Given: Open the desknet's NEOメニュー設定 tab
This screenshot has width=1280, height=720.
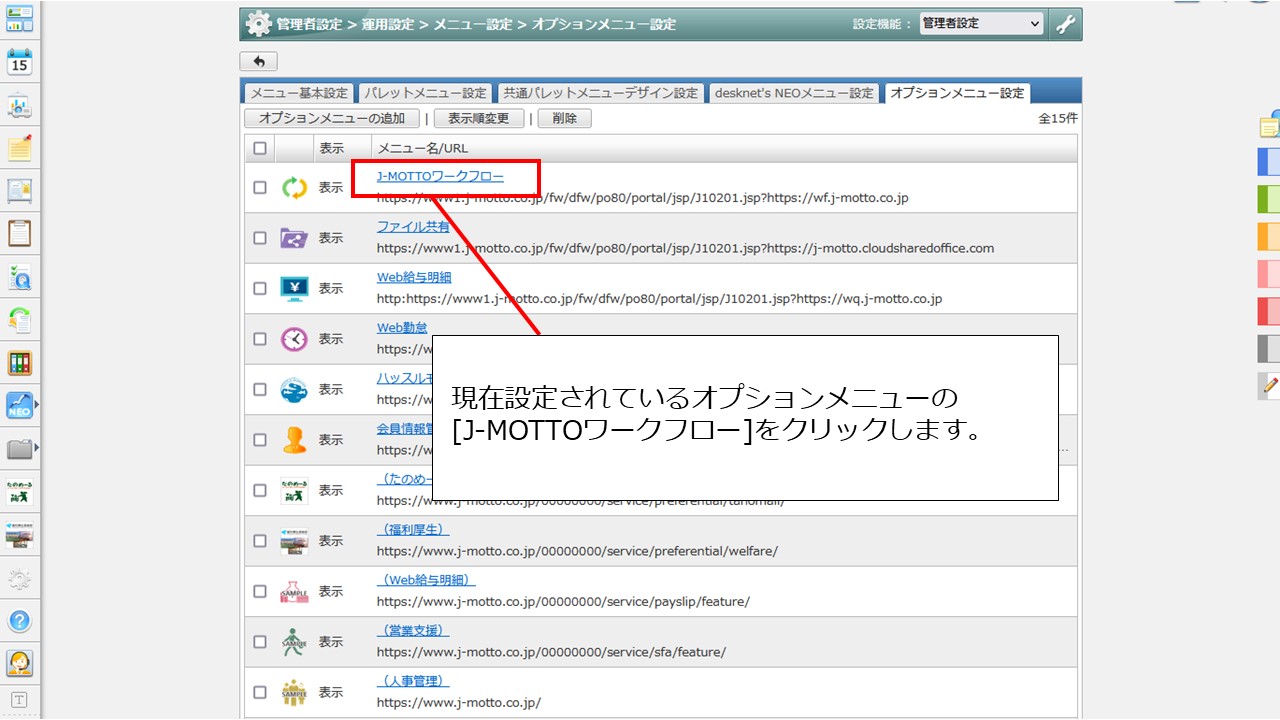Looking at the screenshot, I should click(794, 93).
